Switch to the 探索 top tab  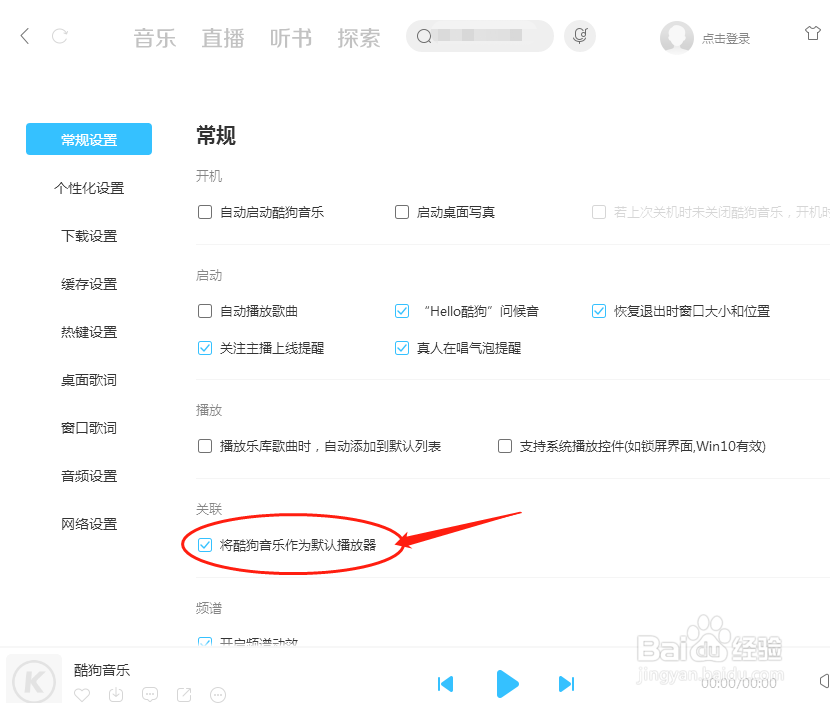tap(359, 38)
